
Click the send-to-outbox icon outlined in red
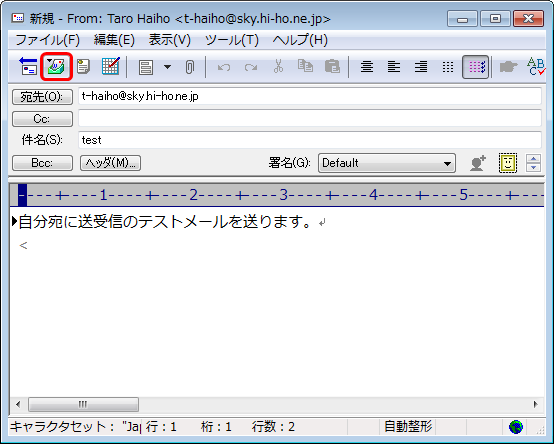tap(57, 66)
